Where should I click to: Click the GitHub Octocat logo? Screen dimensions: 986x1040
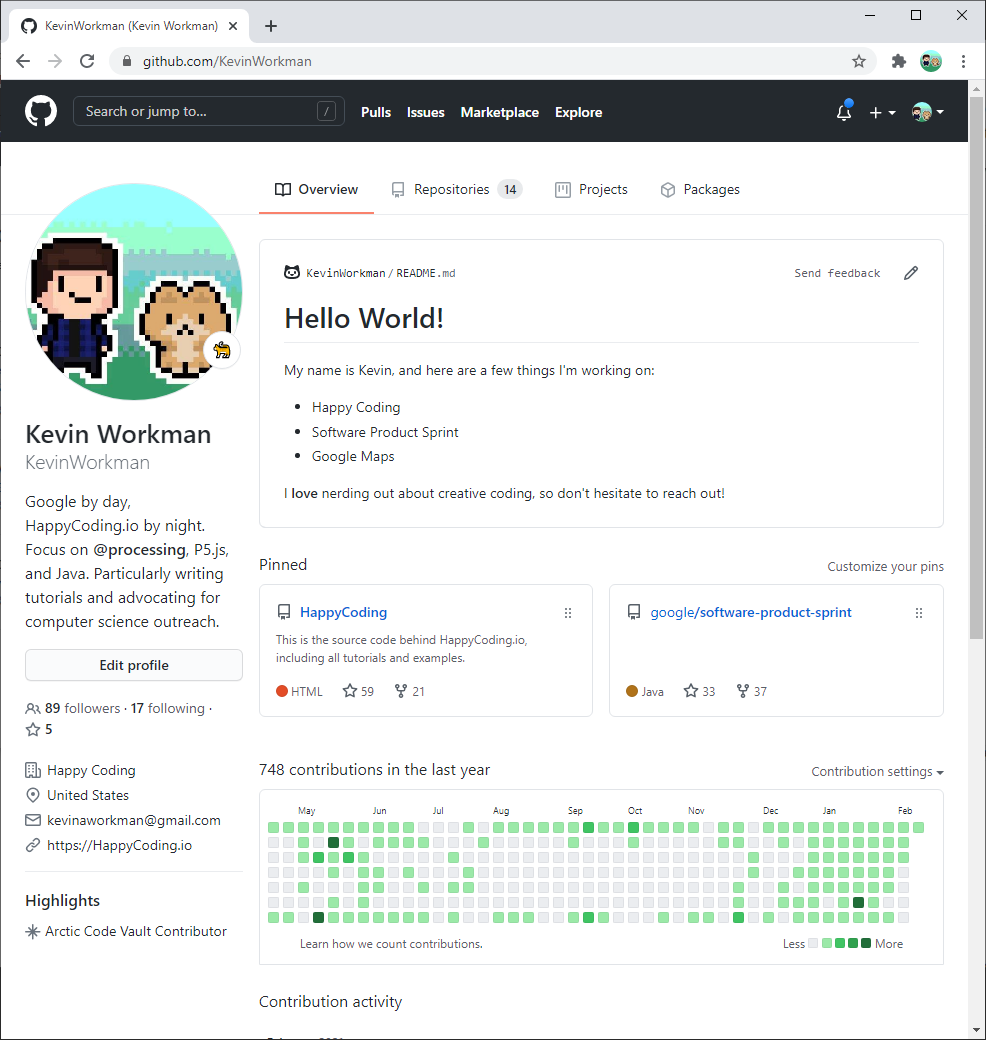pos(41,111)
